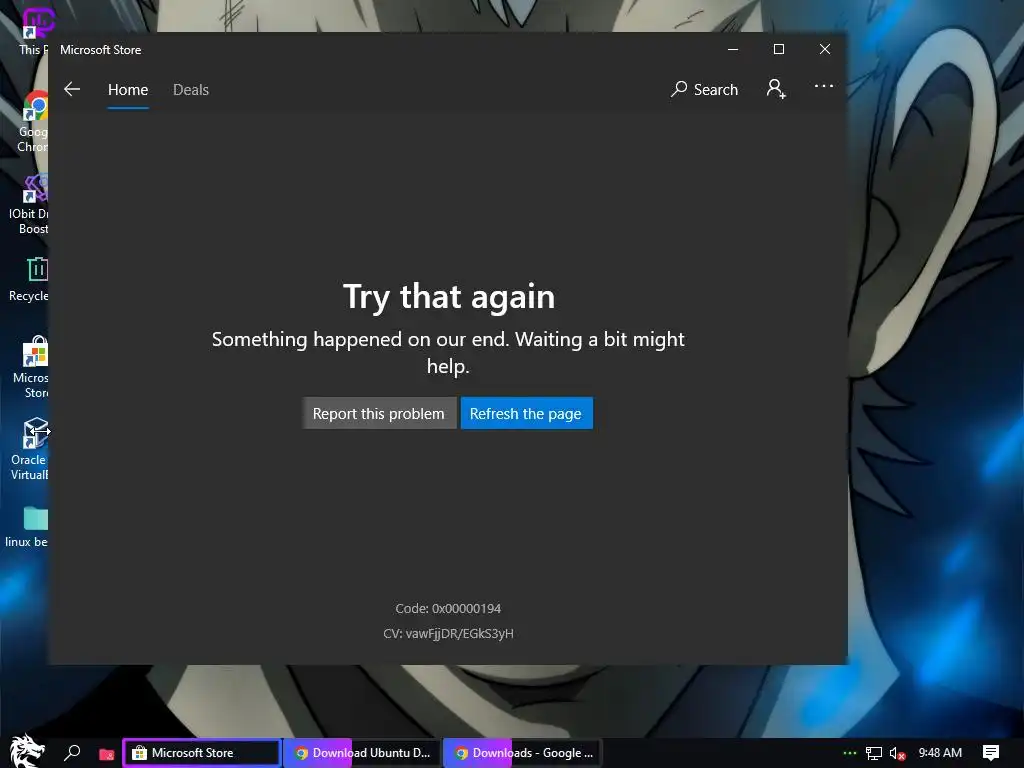Open the network tray icon
This screenshot has width=1024, height=768.
[874, 754]
